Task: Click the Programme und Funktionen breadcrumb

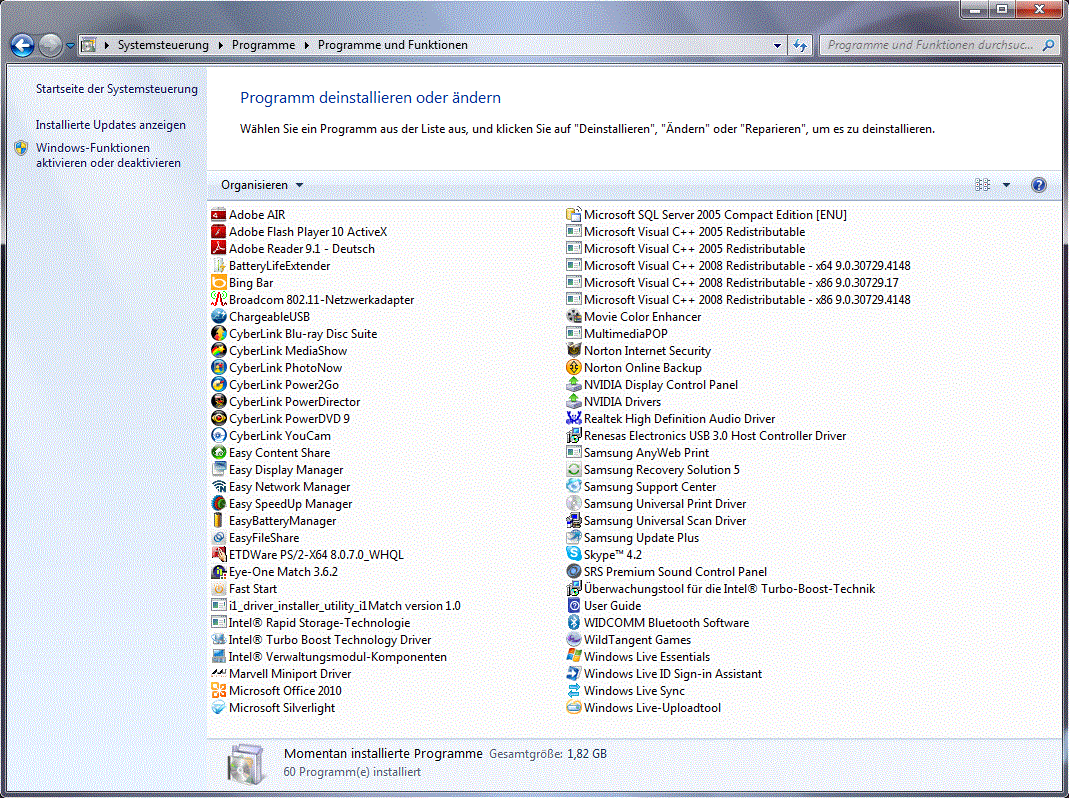Action: [x=393, y=45]
